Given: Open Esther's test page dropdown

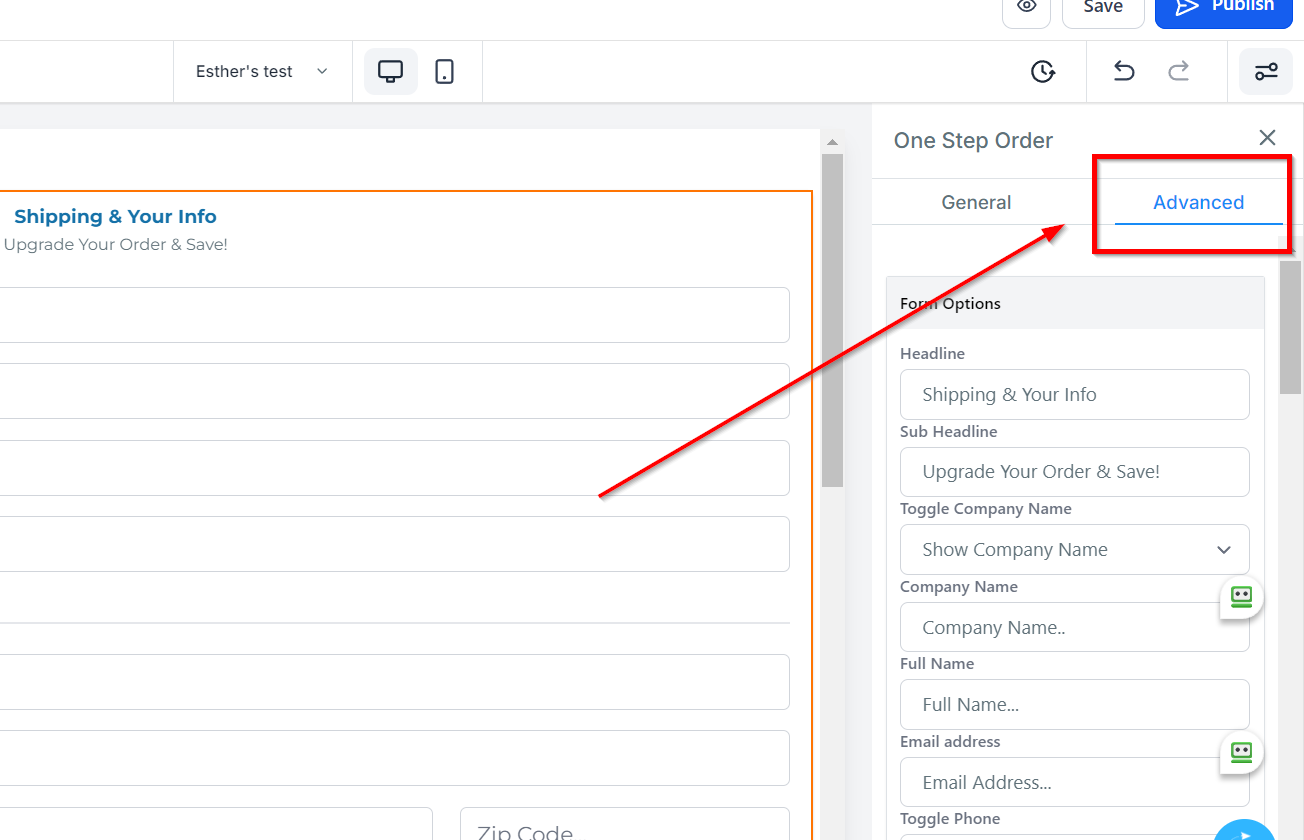Looking at the screenshot, I should pyautogui.click(x=262, y=71).
